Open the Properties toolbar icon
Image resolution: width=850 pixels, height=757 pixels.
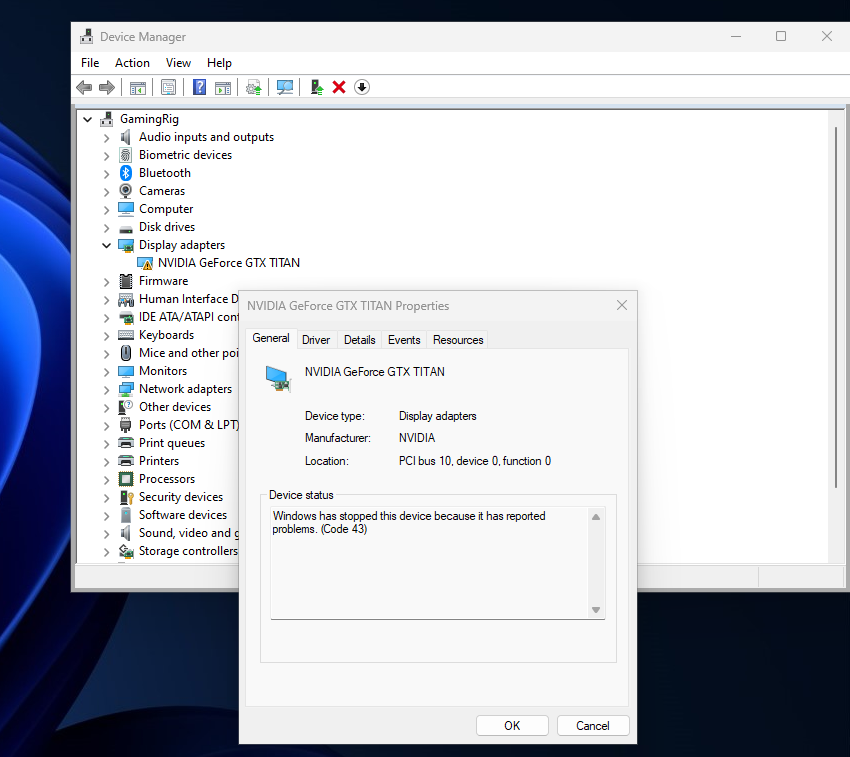tap(169, 87)
